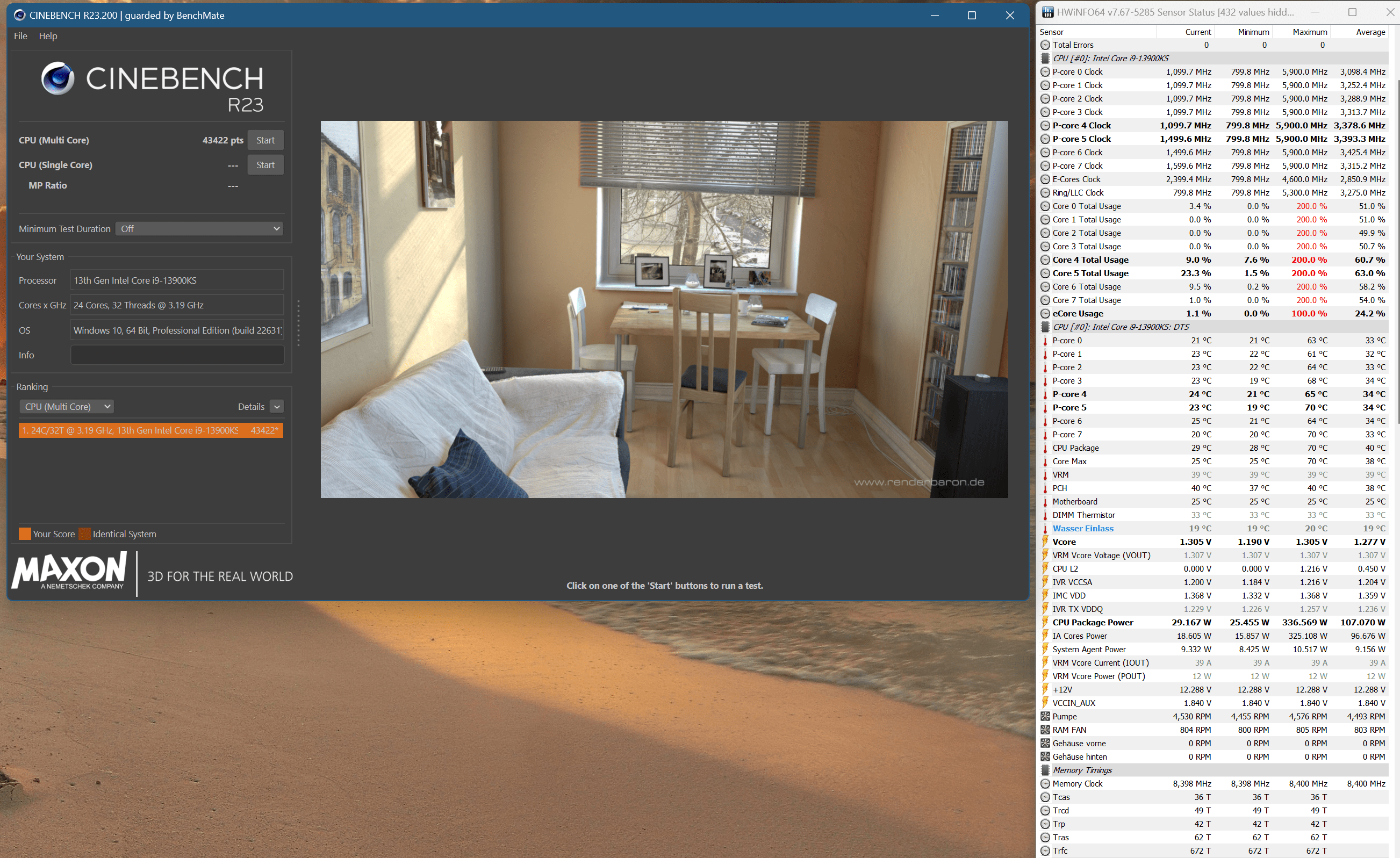Viewport: 1400px width, 858px height.
Task: Click the CPU [#0] i9-13900KS chip group icon
Action: (1045, 59)
